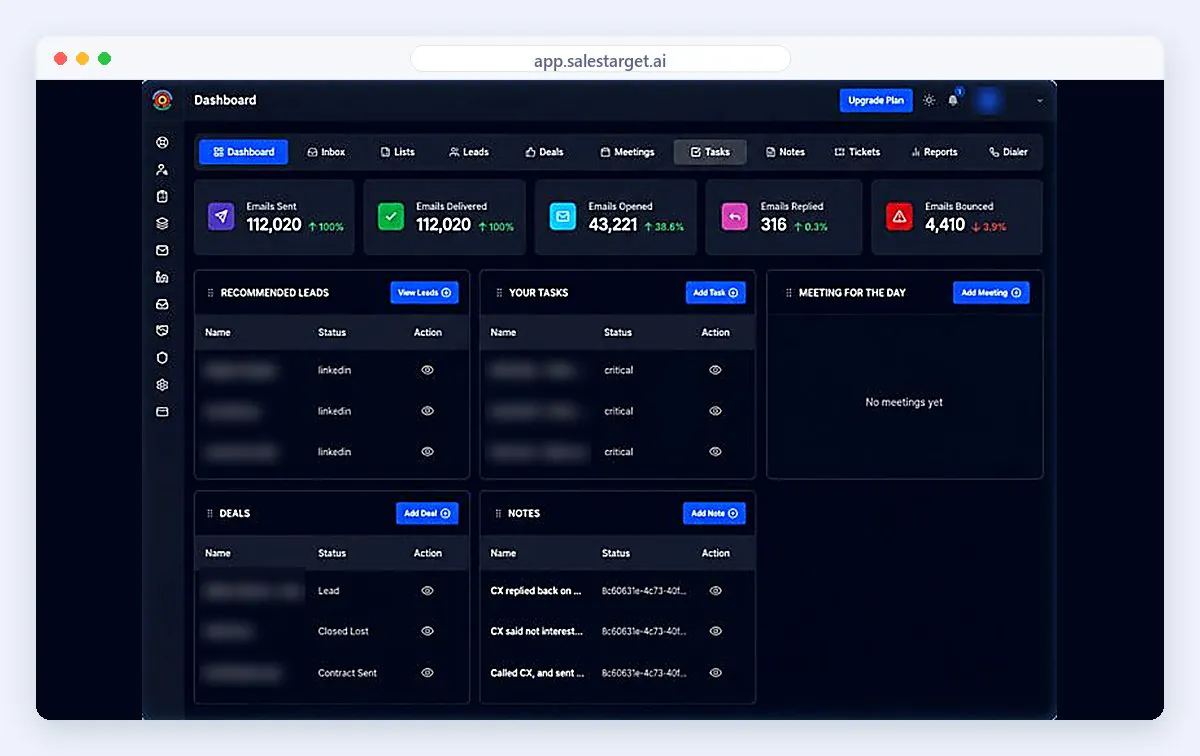
Task: Open the stacked layers icon in sidebar
Action: pyautogui.click(x=162, y=224)
